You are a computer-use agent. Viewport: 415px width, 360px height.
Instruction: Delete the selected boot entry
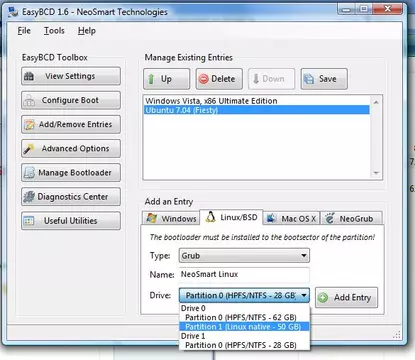(x=219, y=79)
